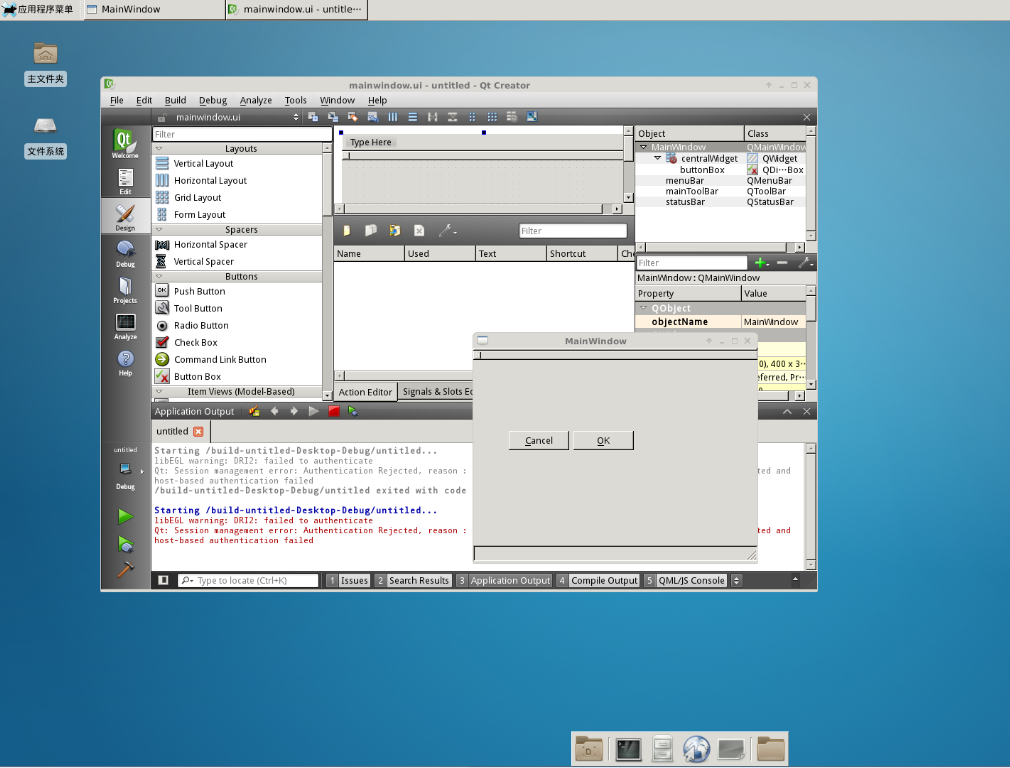This screenshot has height=768, width=1010.
Task: Open output pane chooser arrows in status bar
Action: point(737,580)
